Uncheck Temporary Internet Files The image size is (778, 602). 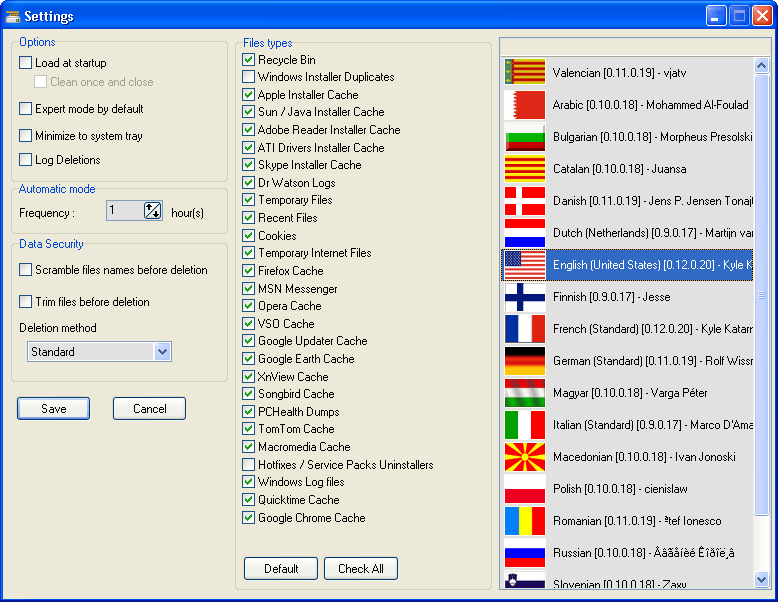point(249,253)
